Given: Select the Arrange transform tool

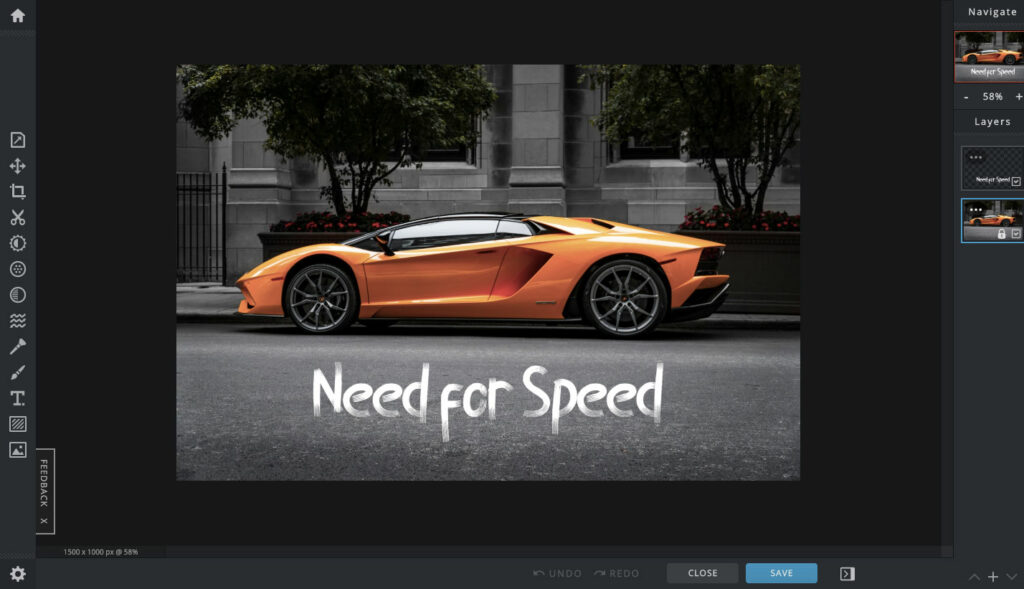Looking at the screenshot, I should (17, 164).
